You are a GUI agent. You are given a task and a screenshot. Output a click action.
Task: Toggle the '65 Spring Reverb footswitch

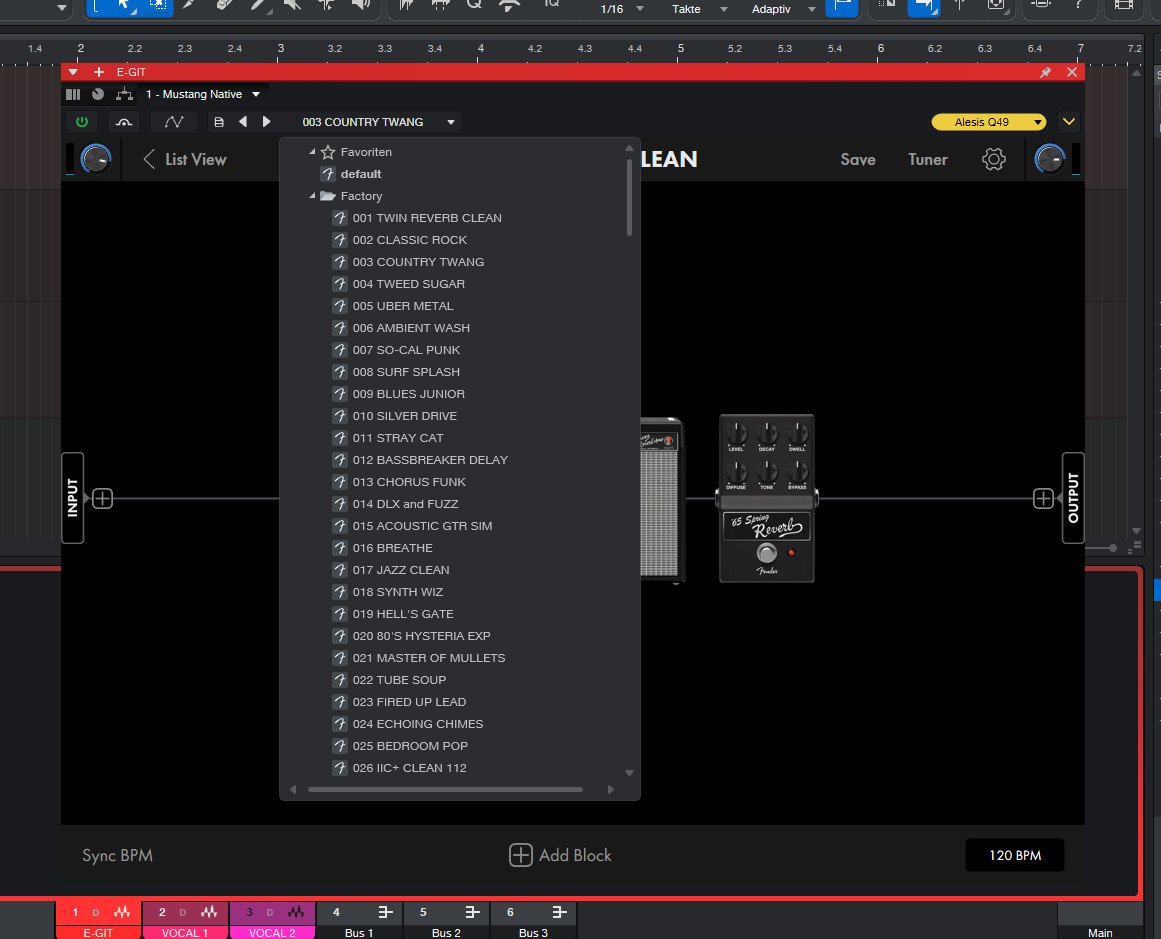click(x=766, y=554)
